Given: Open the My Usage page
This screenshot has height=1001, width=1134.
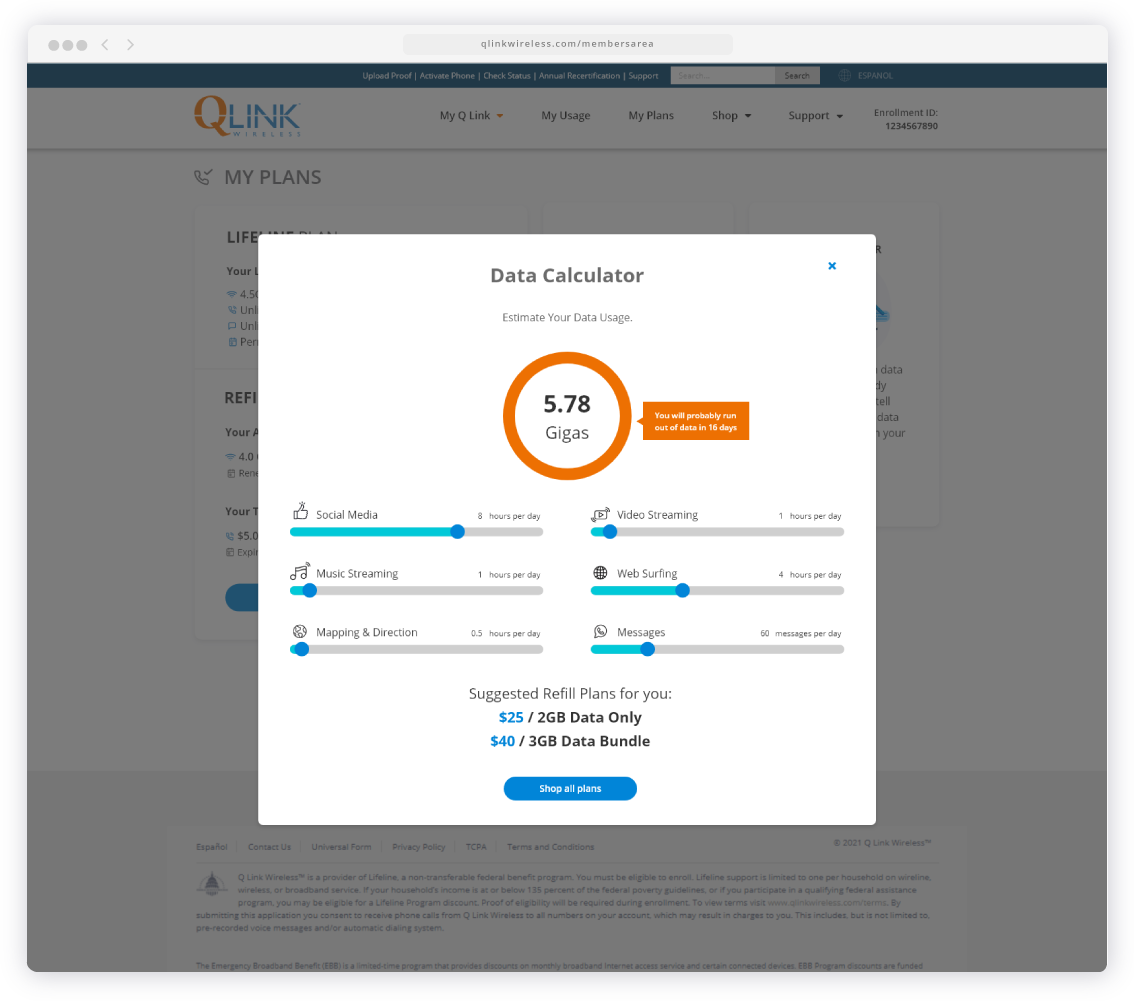Looking at the screenshot, I should tap(566, 116).
